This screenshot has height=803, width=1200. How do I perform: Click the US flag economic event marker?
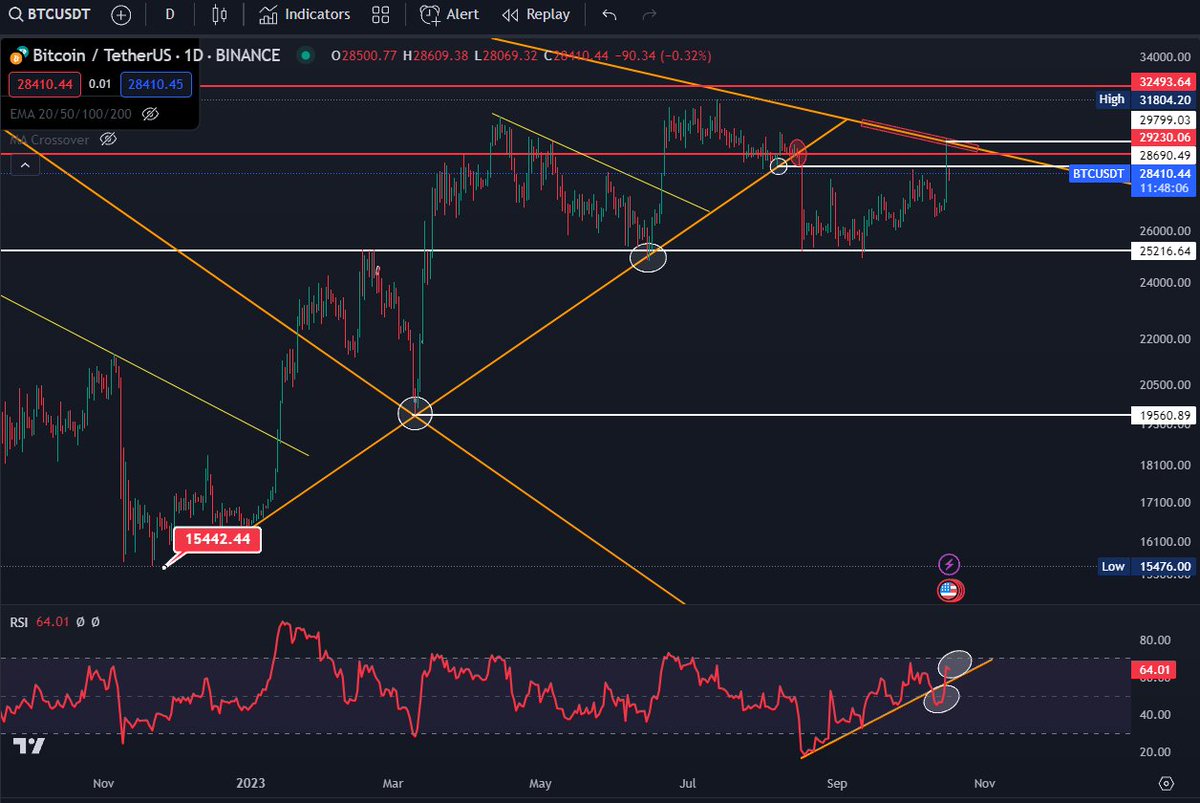pyautogui.click(x=949, y=590)
